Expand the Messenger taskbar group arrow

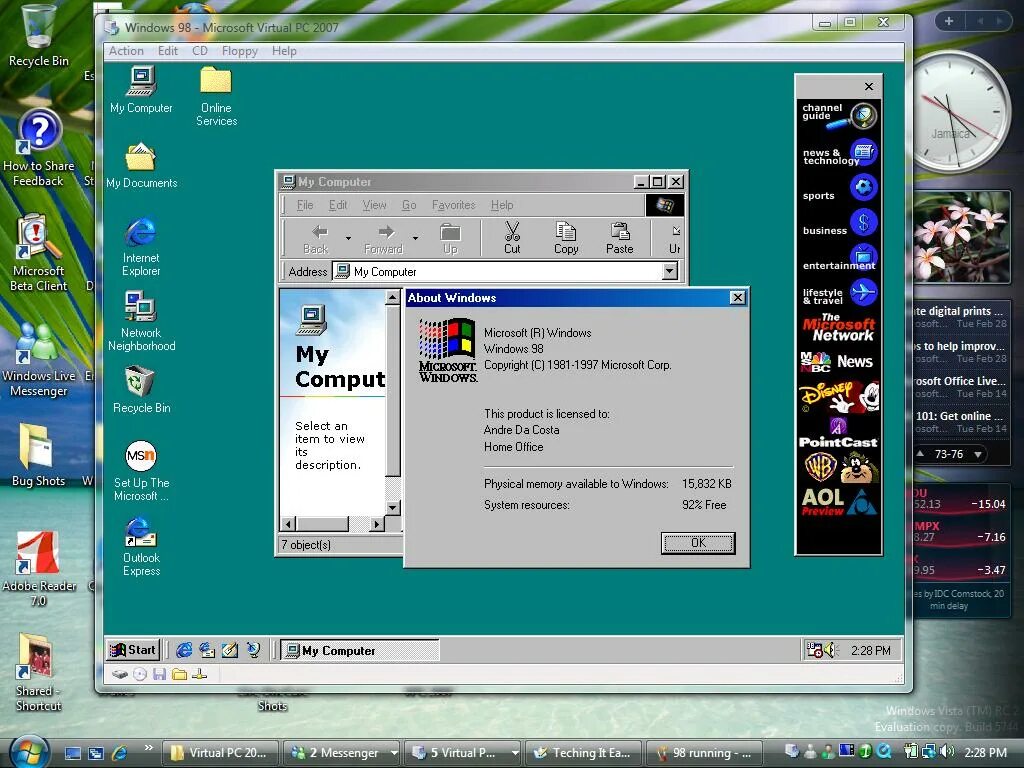point(394,753)
